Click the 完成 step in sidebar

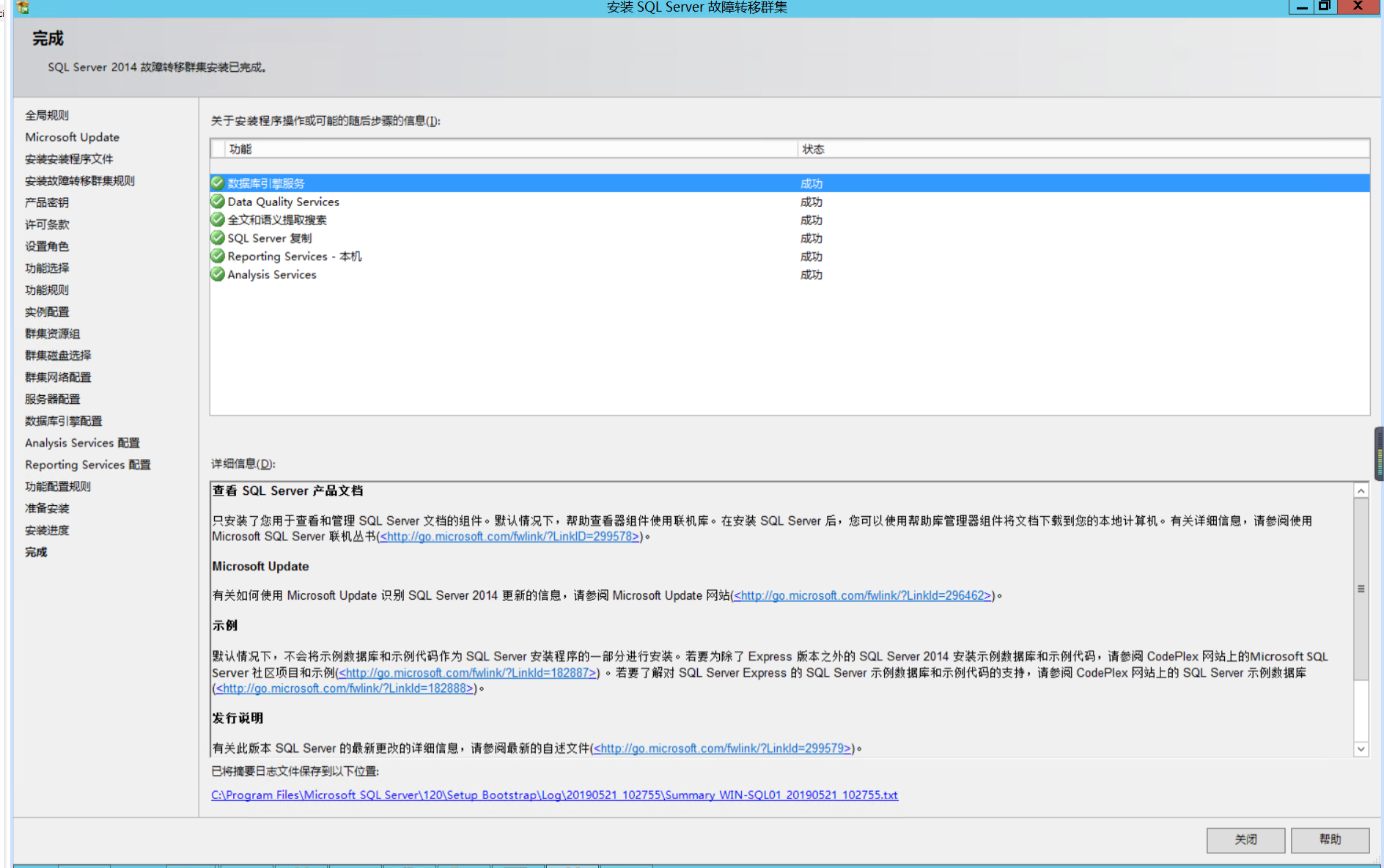pyautogui.click(x=36, y=552)
